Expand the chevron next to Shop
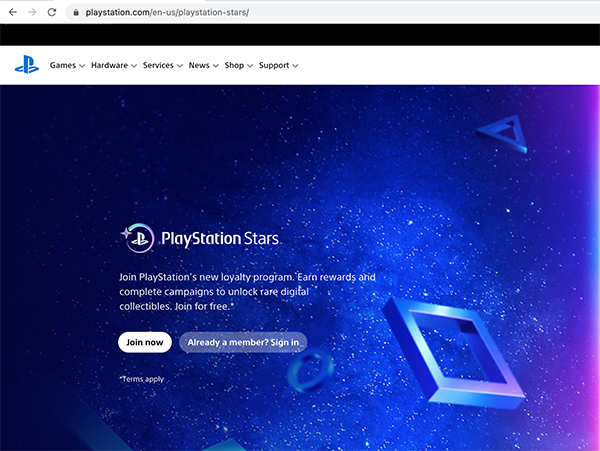Viewport: 600px width, 451px height. point(250,66)
